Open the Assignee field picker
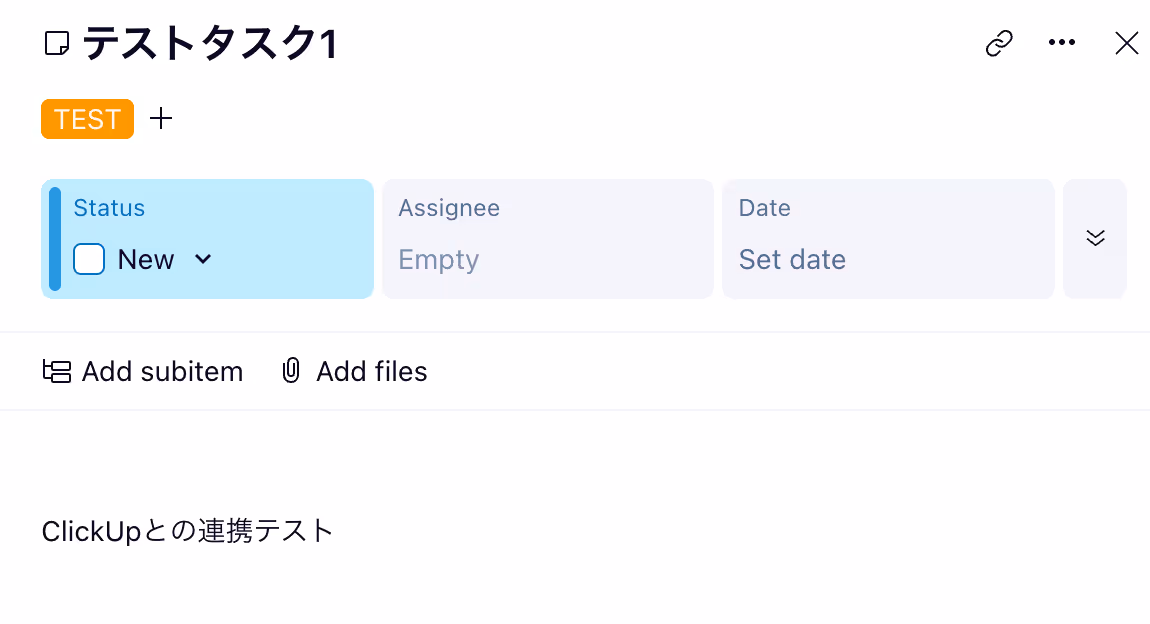 [548, 239]
